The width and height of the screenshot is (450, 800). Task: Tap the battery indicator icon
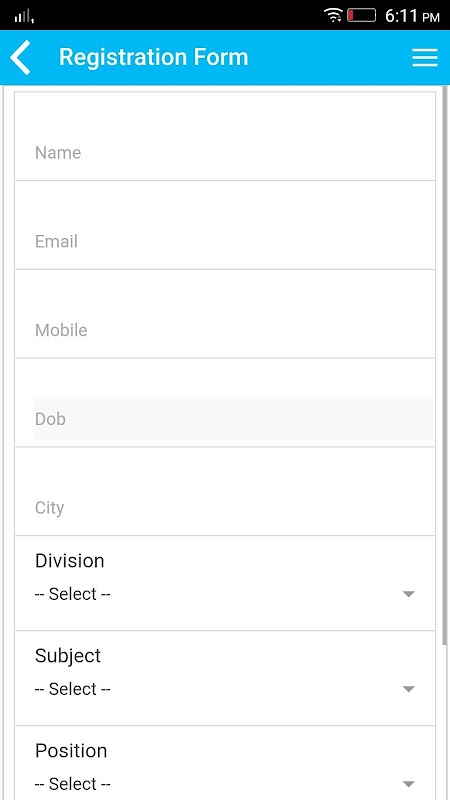[x=361, y=15]
